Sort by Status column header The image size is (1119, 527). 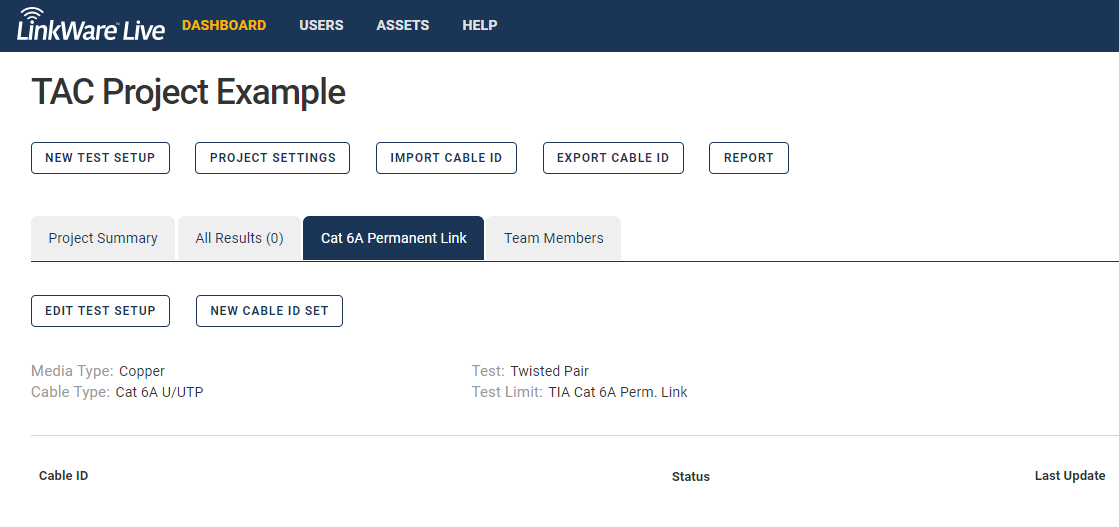691,477
